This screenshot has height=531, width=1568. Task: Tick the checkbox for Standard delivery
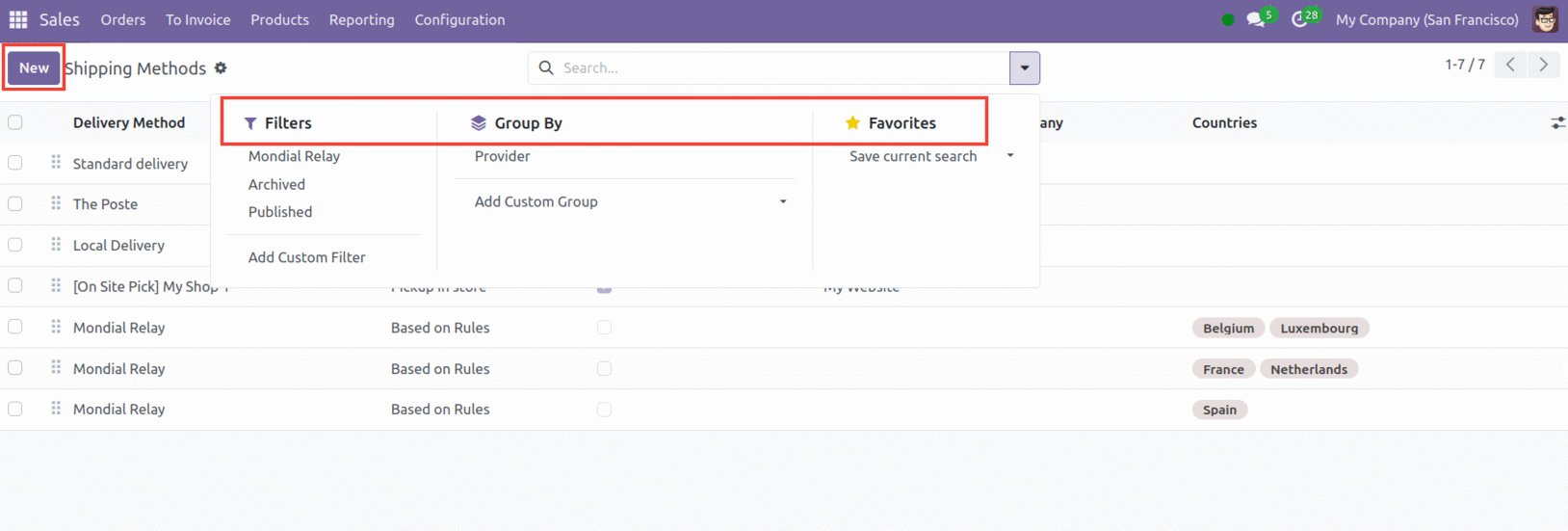pyautogui.click(x=15, y=163)
